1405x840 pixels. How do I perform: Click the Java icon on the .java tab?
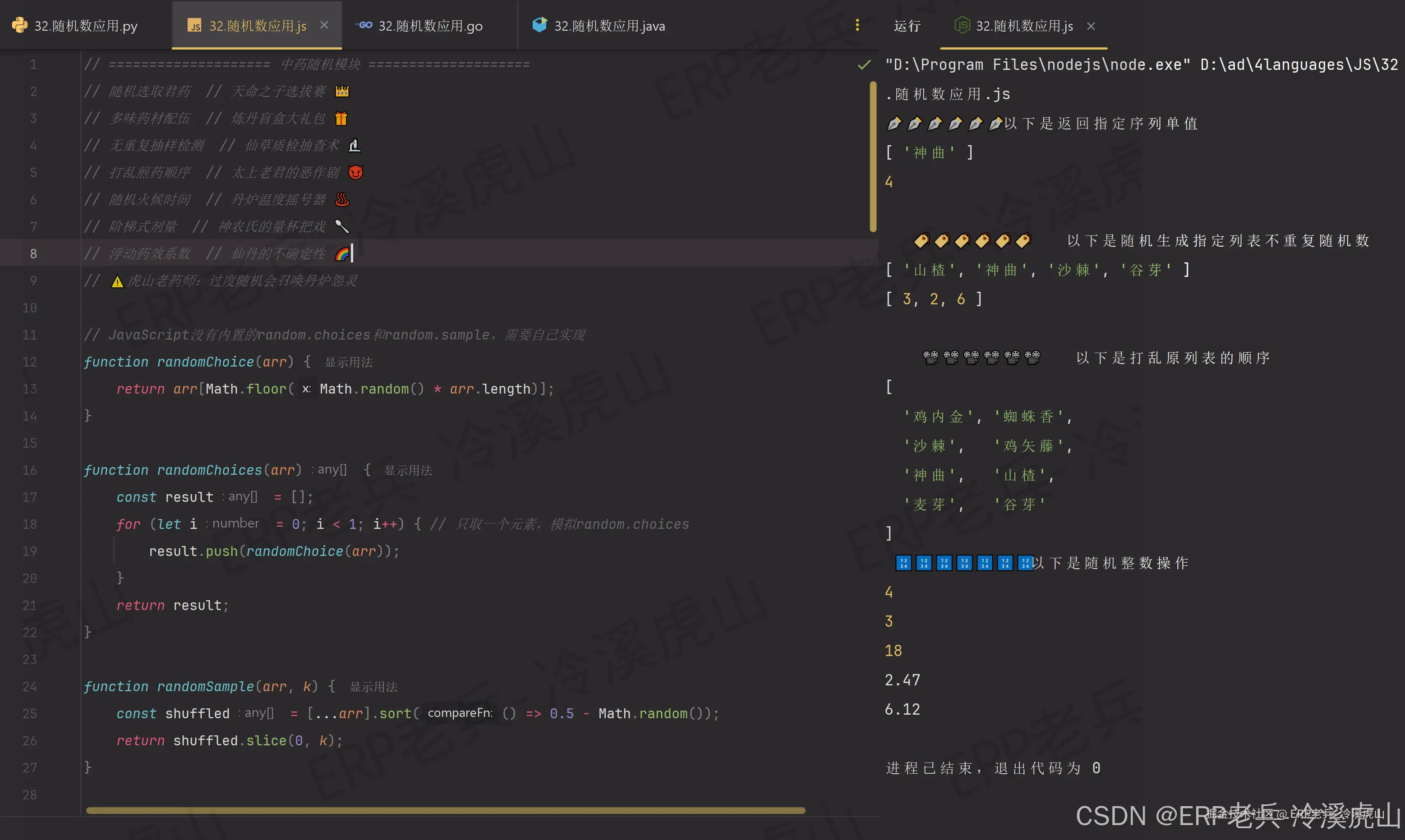(539, 25)
